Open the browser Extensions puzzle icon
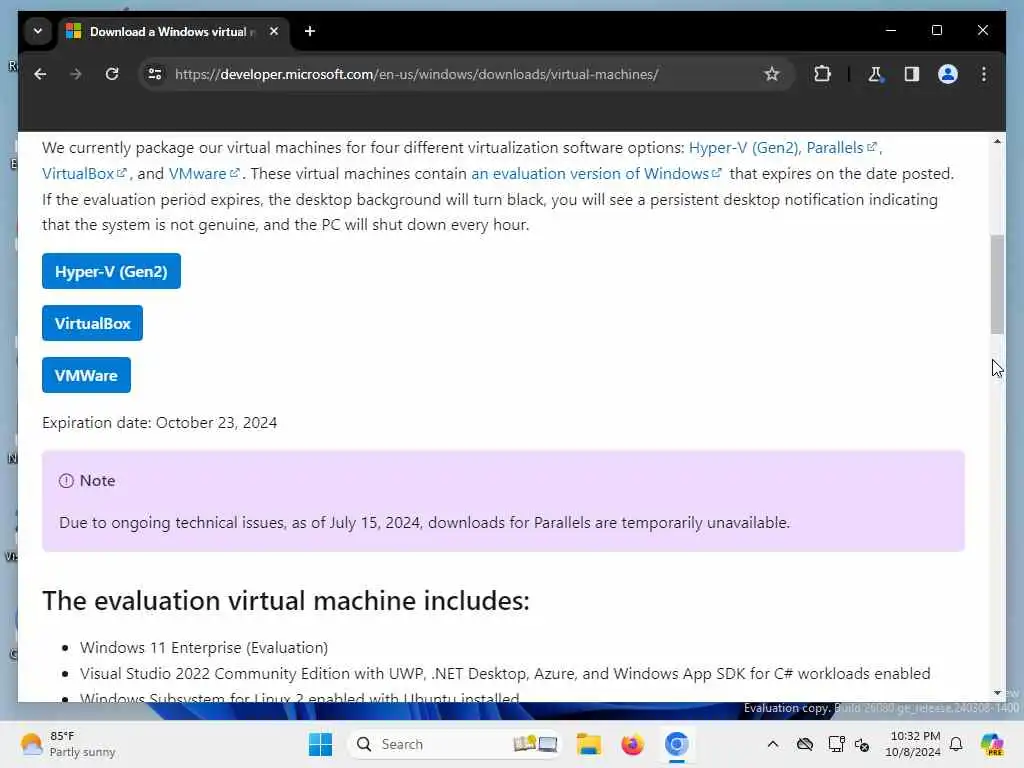 pyautogui.click(x=822, y=74)
